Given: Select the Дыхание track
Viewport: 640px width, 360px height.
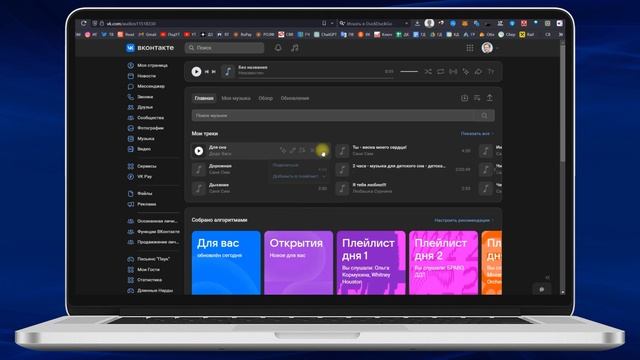Looking at the screenshot, I should [260, 188].
